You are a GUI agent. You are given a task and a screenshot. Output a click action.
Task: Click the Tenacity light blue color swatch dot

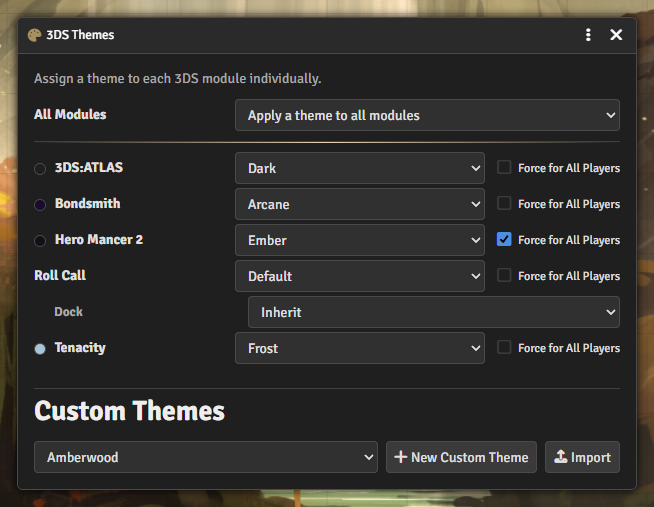[x=40, y=349]
